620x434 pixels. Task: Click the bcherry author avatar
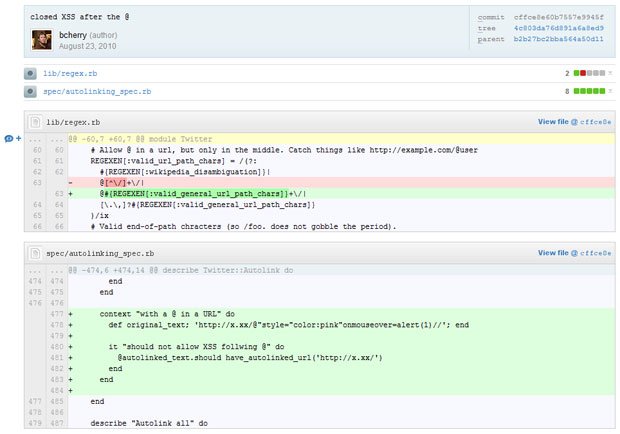[x=42, y=40]
